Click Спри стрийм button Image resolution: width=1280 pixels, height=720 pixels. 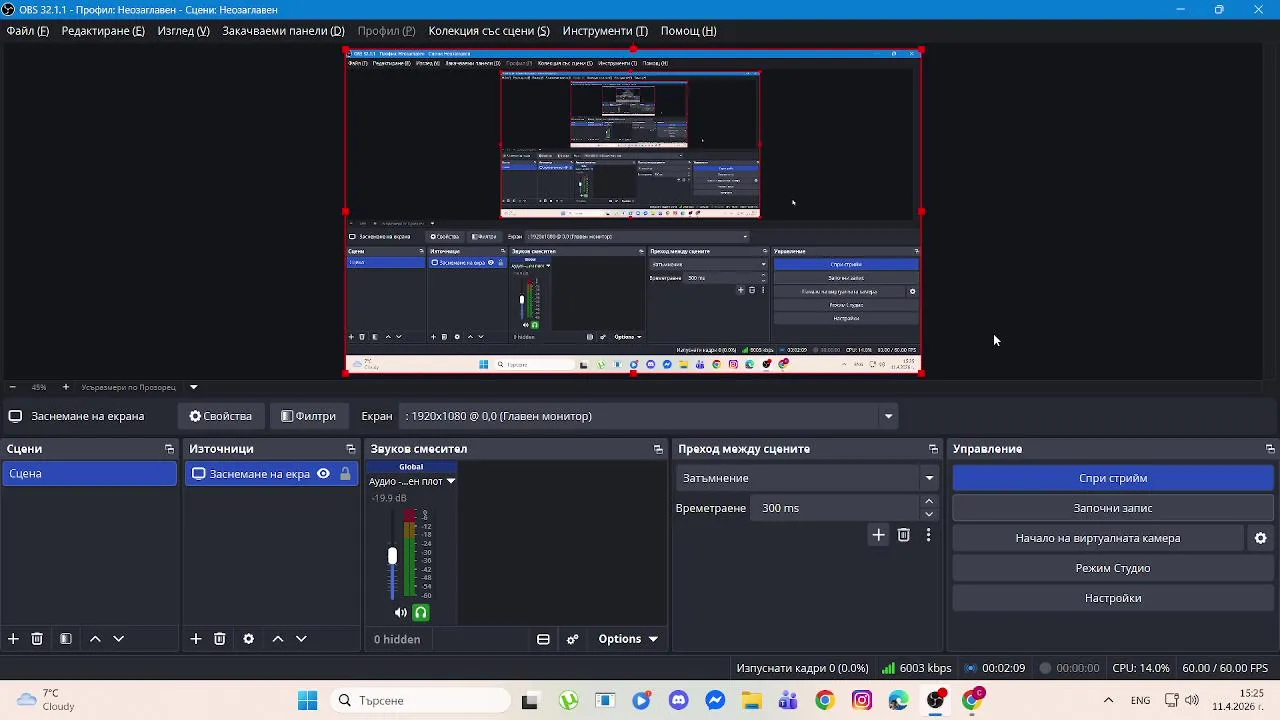coord(1113,478)
